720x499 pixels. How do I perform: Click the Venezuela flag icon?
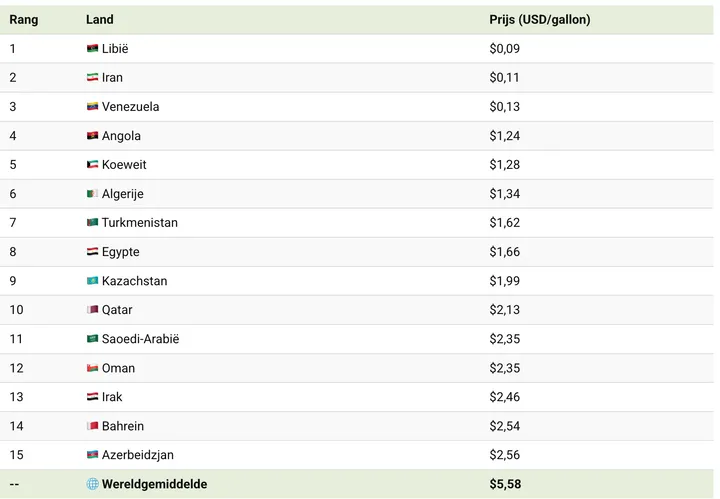[x=93, y=107]
